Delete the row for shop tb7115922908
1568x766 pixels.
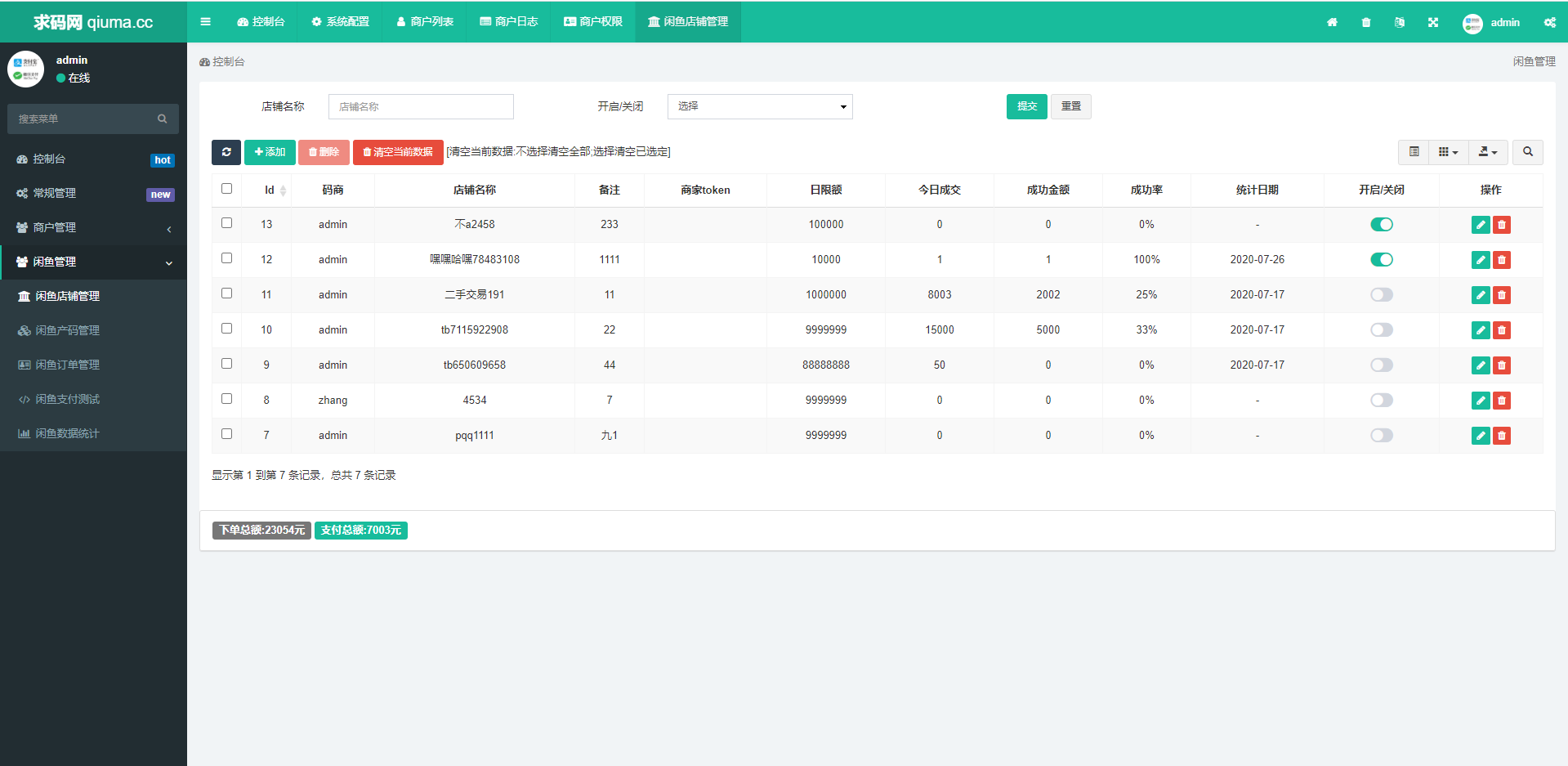1501,330
